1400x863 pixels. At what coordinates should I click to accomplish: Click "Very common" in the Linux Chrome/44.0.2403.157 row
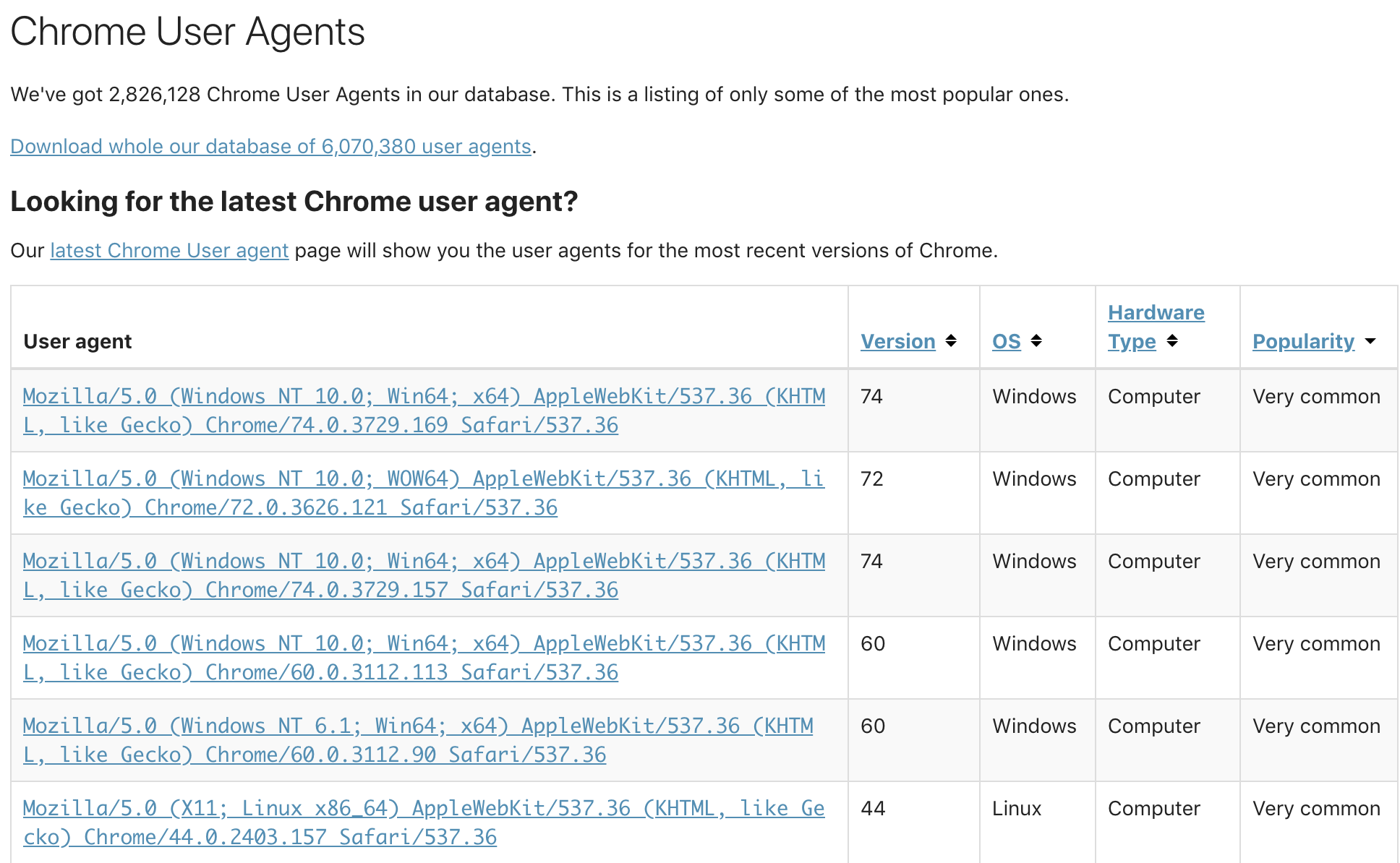[x=1316, y=809]
